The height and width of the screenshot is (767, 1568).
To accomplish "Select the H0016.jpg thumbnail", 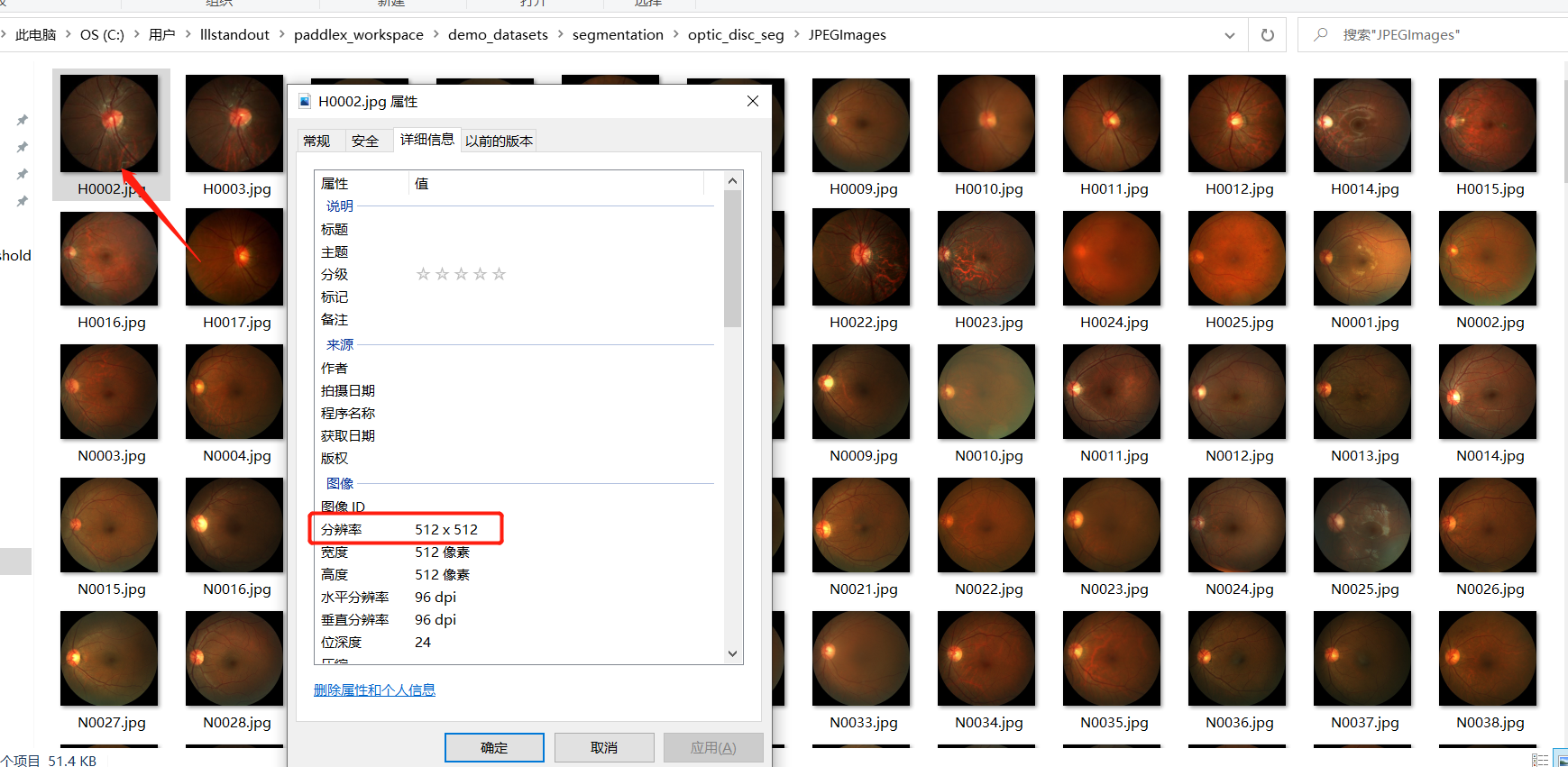I will click(x=109, y=259).
